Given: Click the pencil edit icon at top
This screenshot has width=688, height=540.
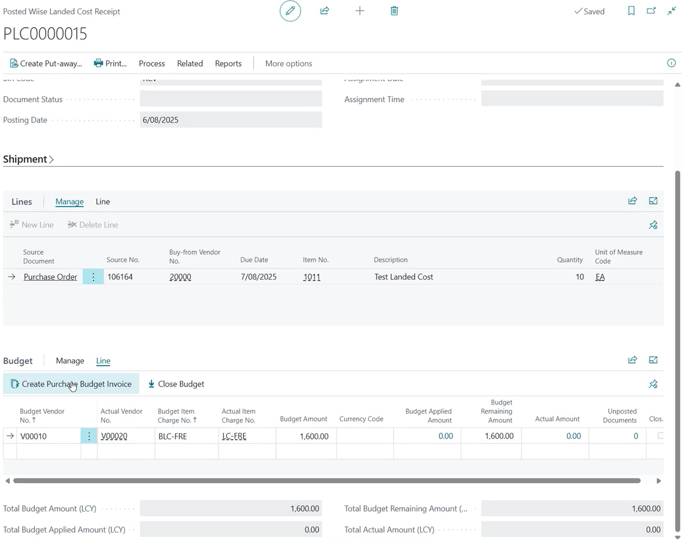Looking at the screenshot, I should tap(290, 11).
